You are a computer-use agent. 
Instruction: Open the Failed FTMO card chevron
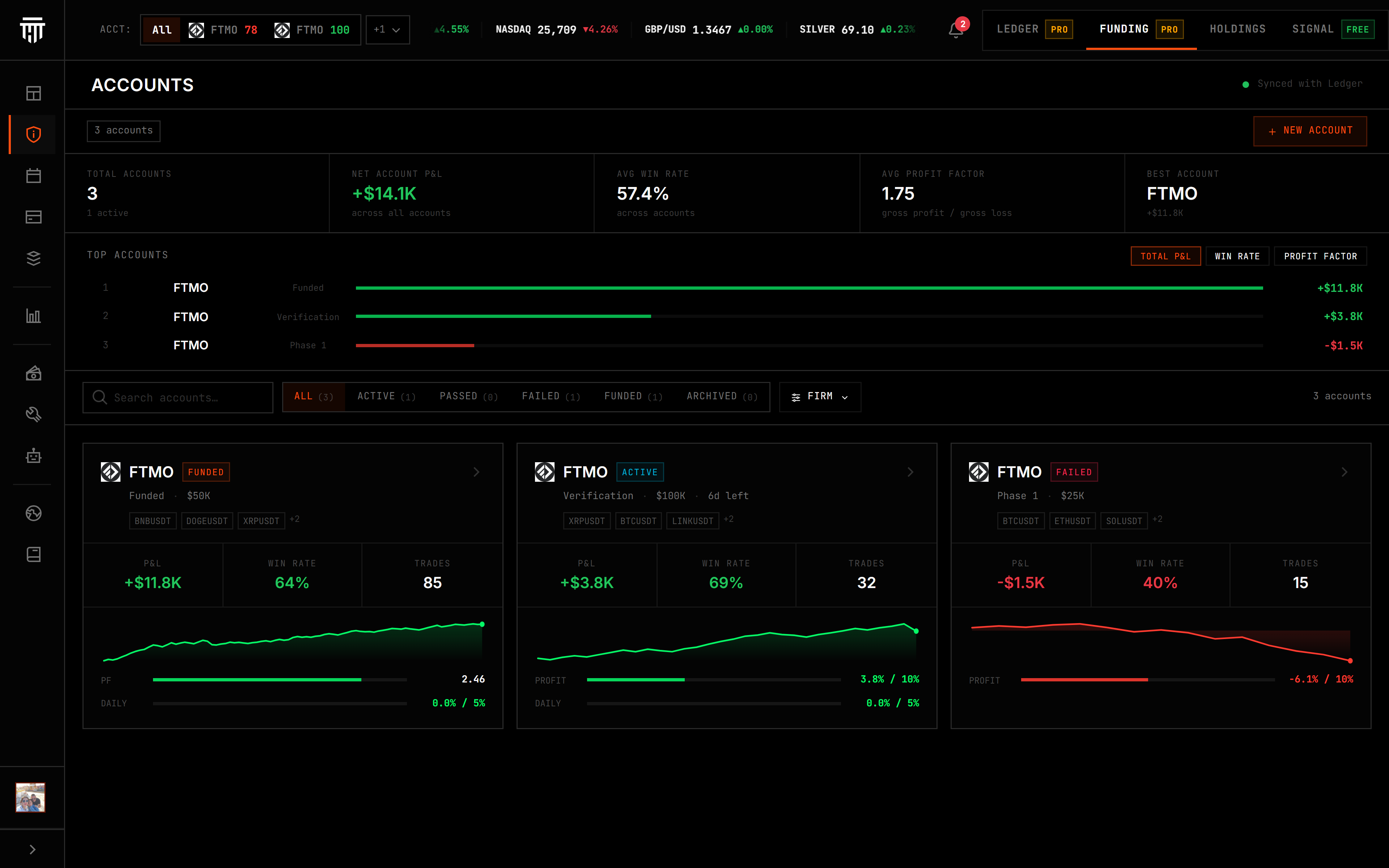click(1344, 472)
